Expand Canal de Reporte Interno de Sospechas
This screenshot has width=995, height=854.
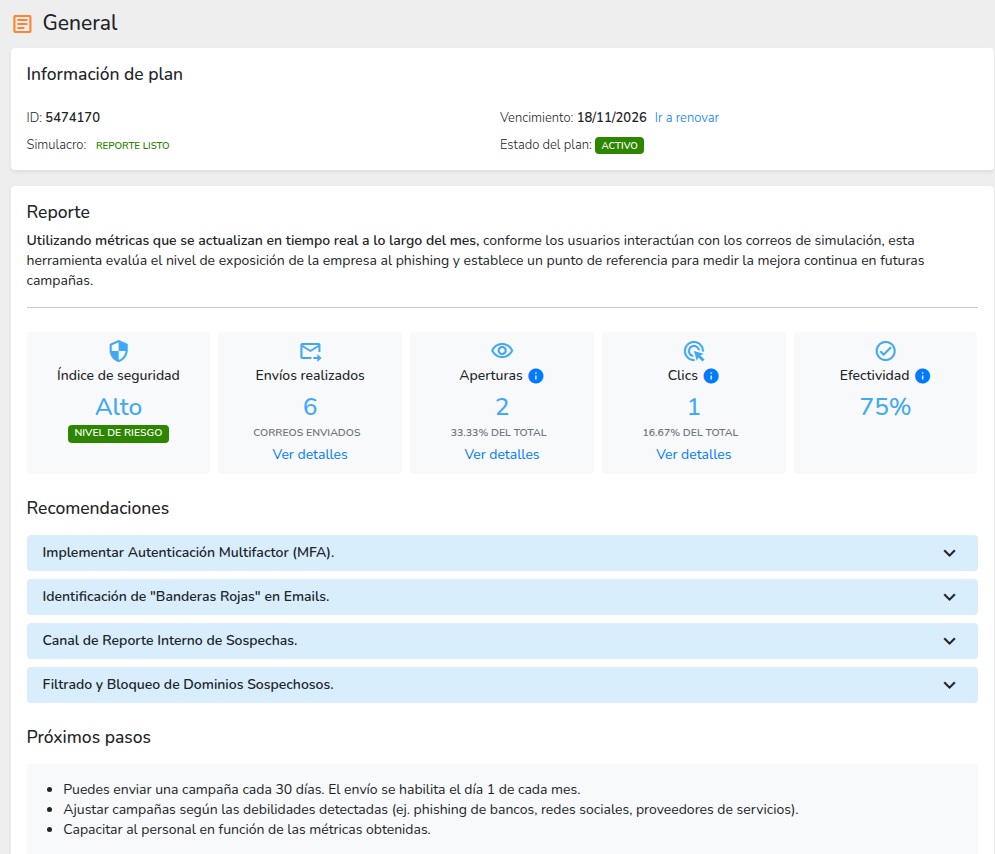tap(949, 641)
